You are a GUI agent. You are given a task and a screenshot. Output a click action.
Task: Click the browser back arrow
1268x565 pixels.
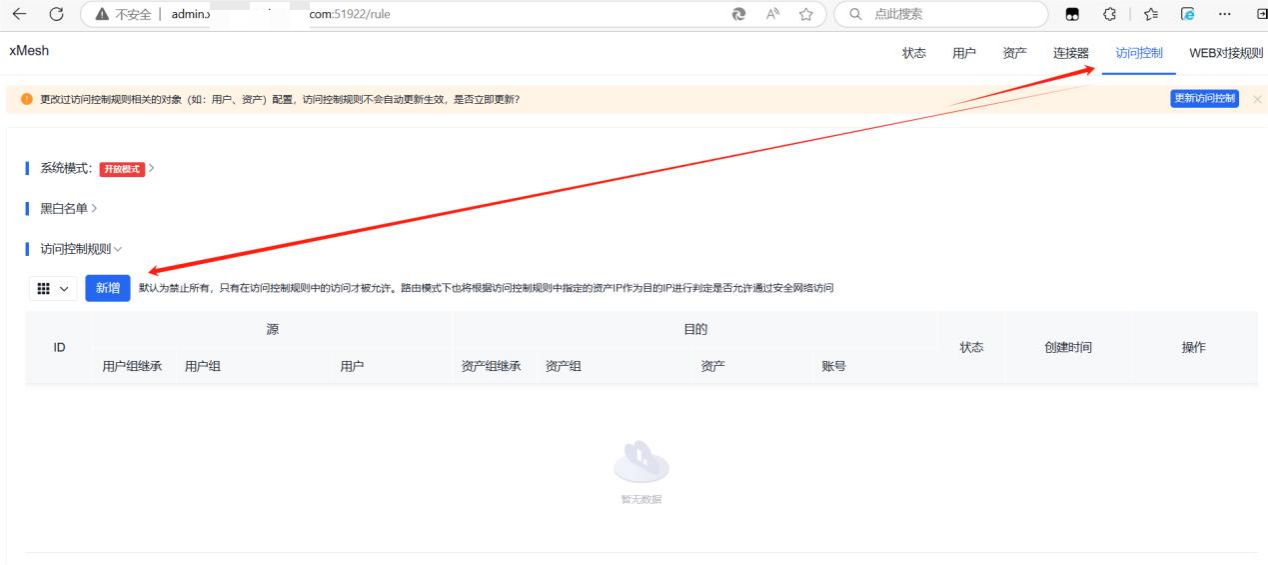[19, 14]
